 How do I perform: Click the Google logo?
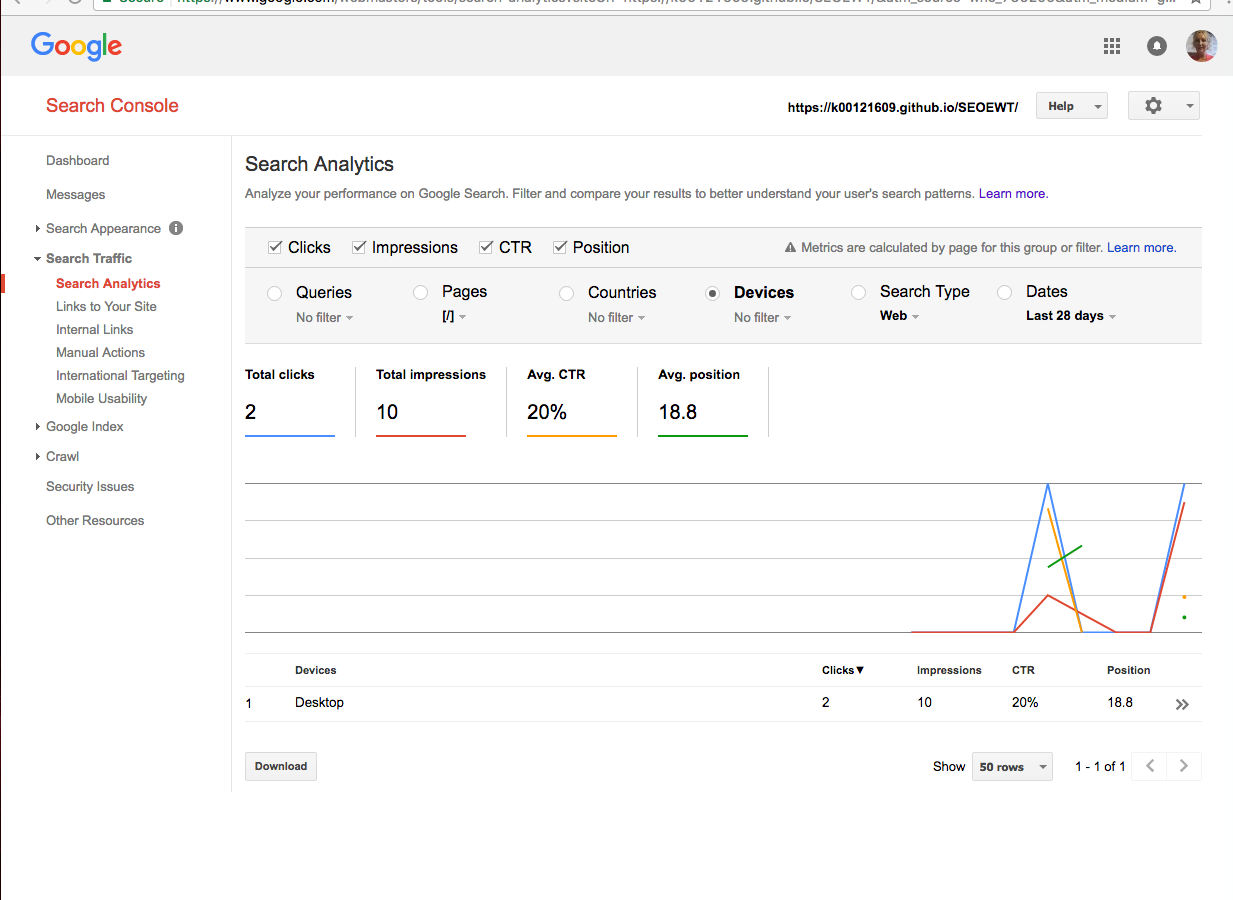[76, 46]
